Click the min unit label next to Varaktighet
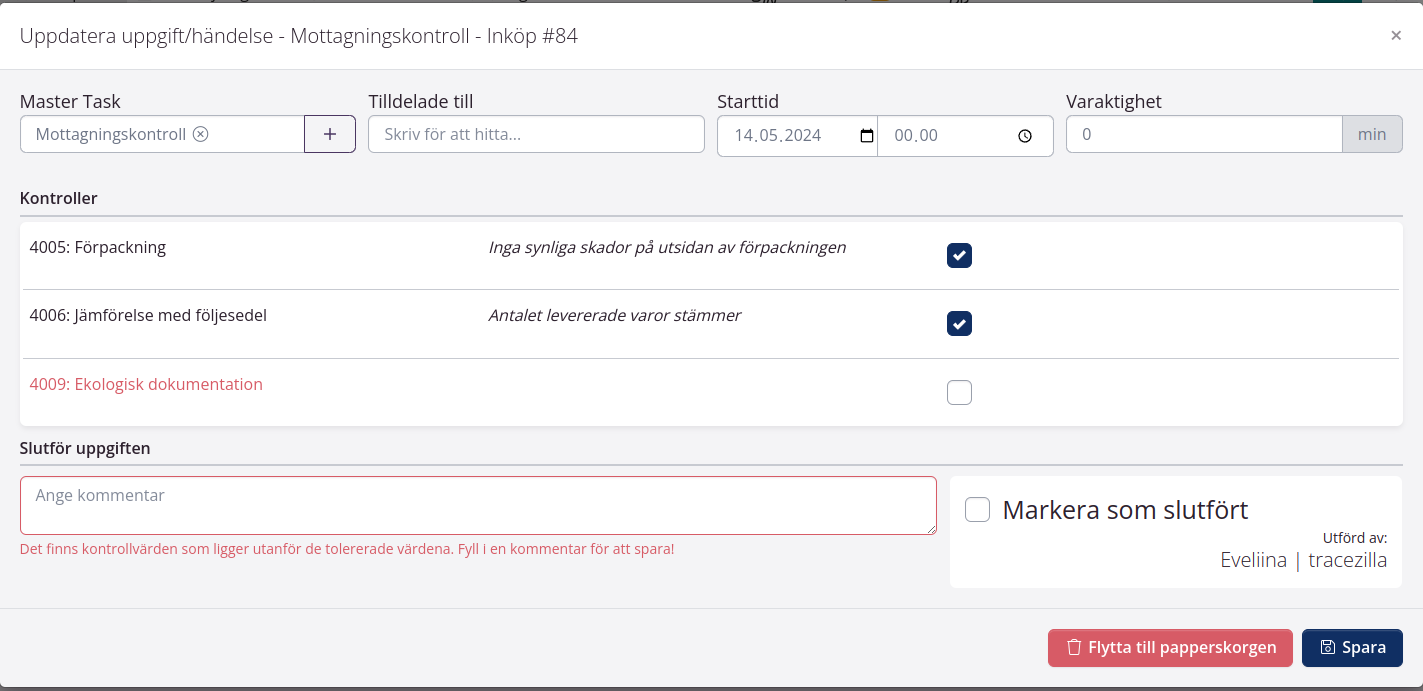Viewport: 1423px width, 691px height. 1372,133
